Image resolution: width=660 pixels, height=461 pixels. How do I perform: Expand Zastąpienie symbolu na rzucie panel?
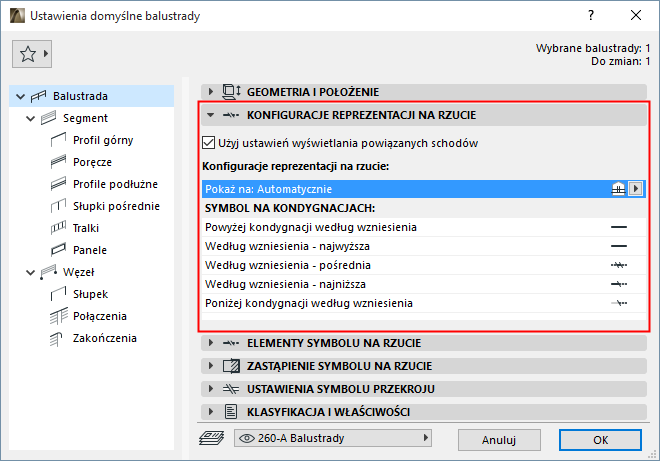pyautogui.click(x=211, y=365)
